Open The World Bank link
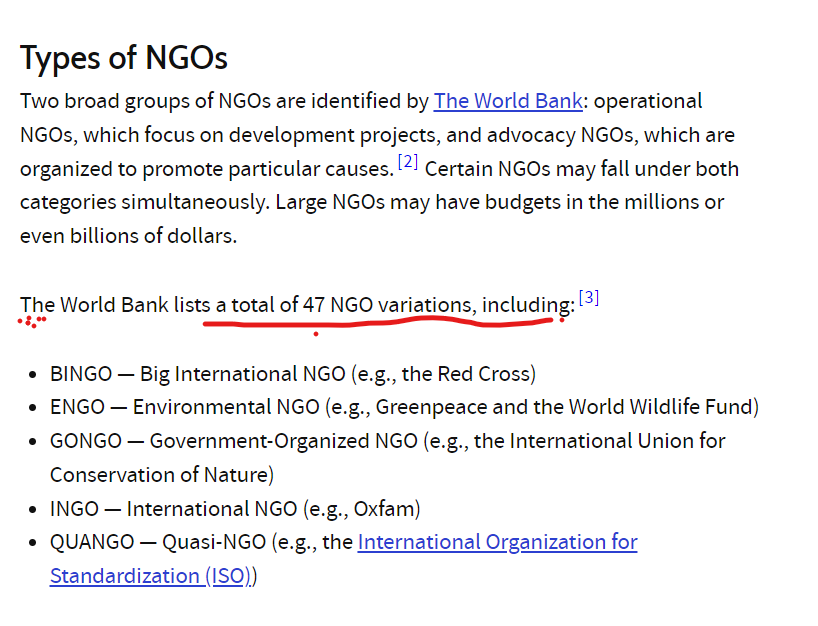818x626 pixels. click(x=508, y=101)
